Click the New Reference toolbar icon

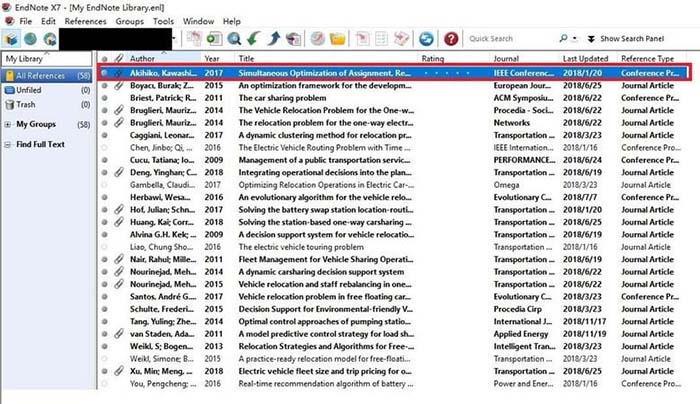(195, 38)
